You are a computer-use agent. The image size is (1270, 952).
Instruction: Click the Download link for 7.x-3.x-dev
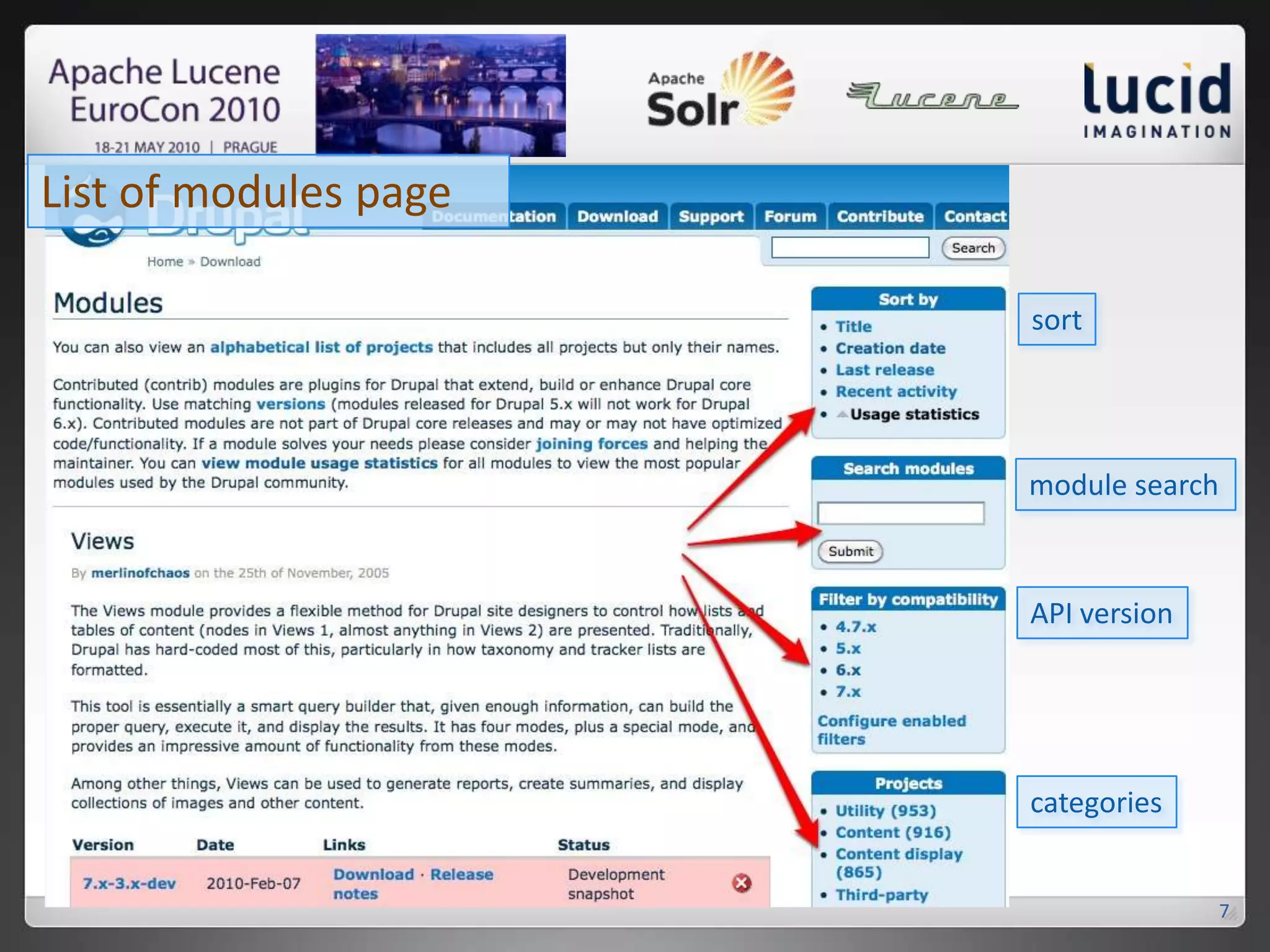pyautogui.click(x=373, y=875)
